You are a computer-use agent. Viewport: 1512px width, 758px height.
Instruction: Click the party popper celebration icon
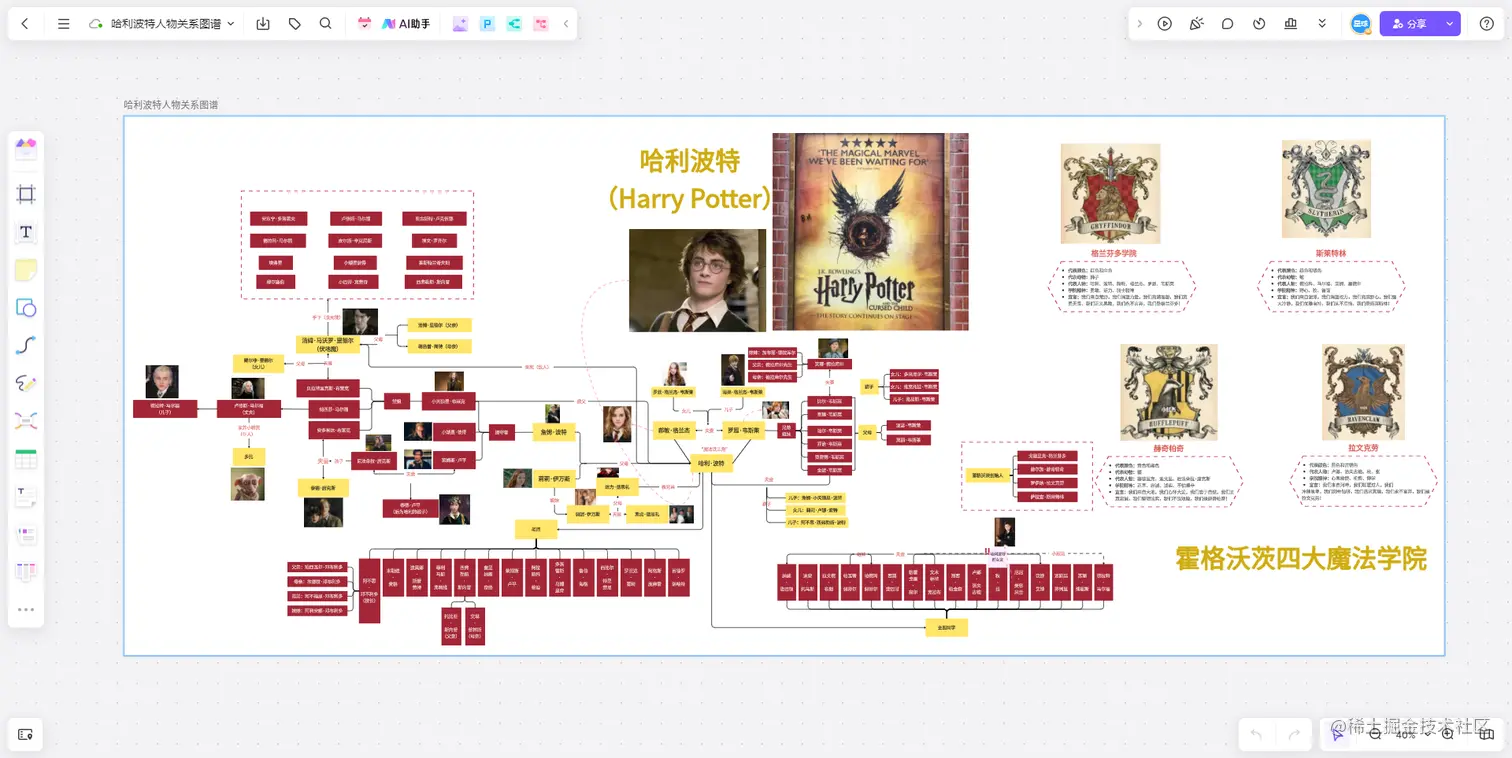coord(1196,24)
